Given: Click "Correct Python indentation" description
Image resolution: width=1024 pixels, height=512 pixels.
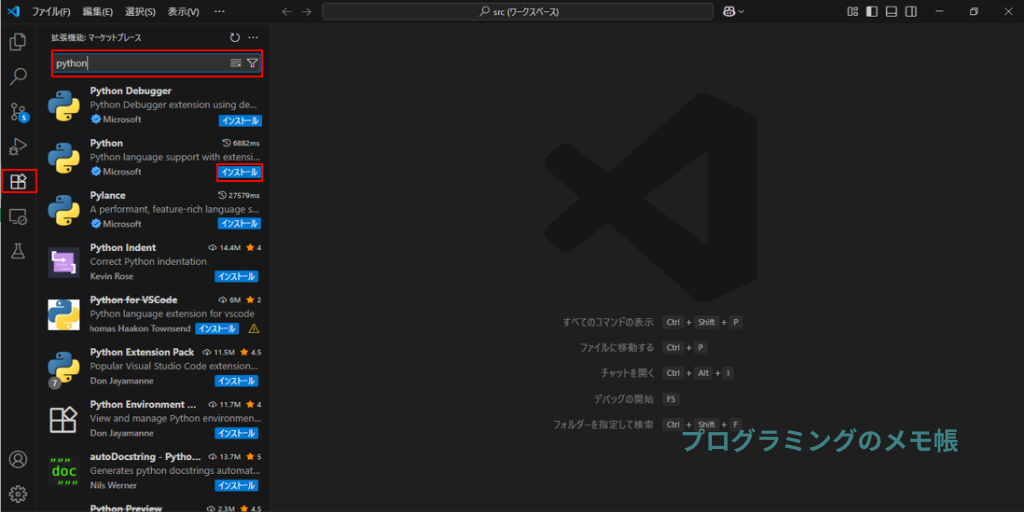Looking at the screenshot, I should tap(148, 261).
